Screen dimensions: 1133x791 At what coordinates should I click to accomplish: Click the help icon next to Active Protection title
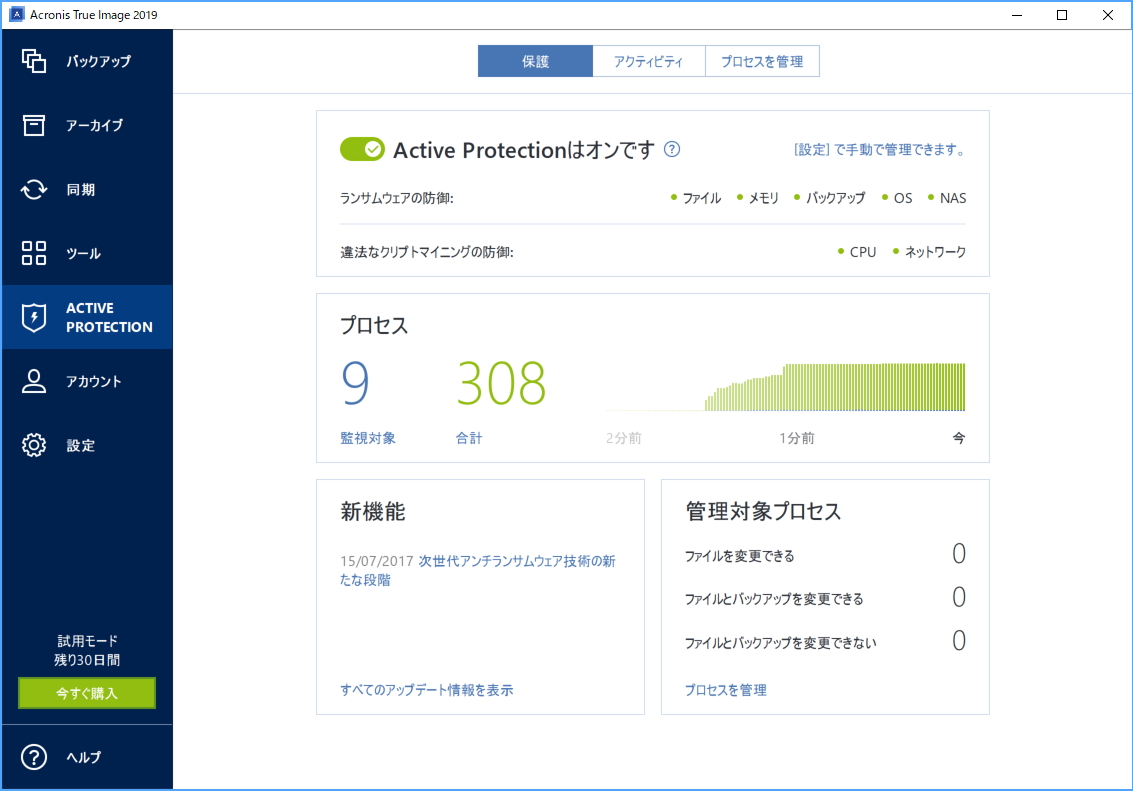tap(672, 149)
